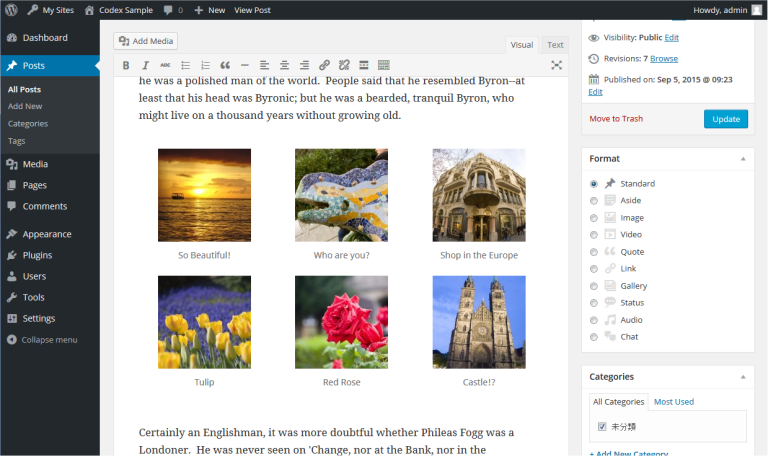Image resolution: width=768 pixels, height=456 pixels.
Task: Apply blockquote formatting
Action: pos(225,65)
